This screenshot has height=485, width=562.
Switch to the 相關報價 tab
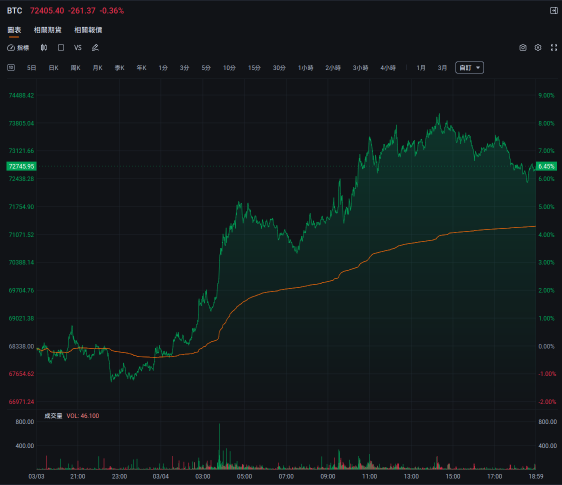coord(88,30)
